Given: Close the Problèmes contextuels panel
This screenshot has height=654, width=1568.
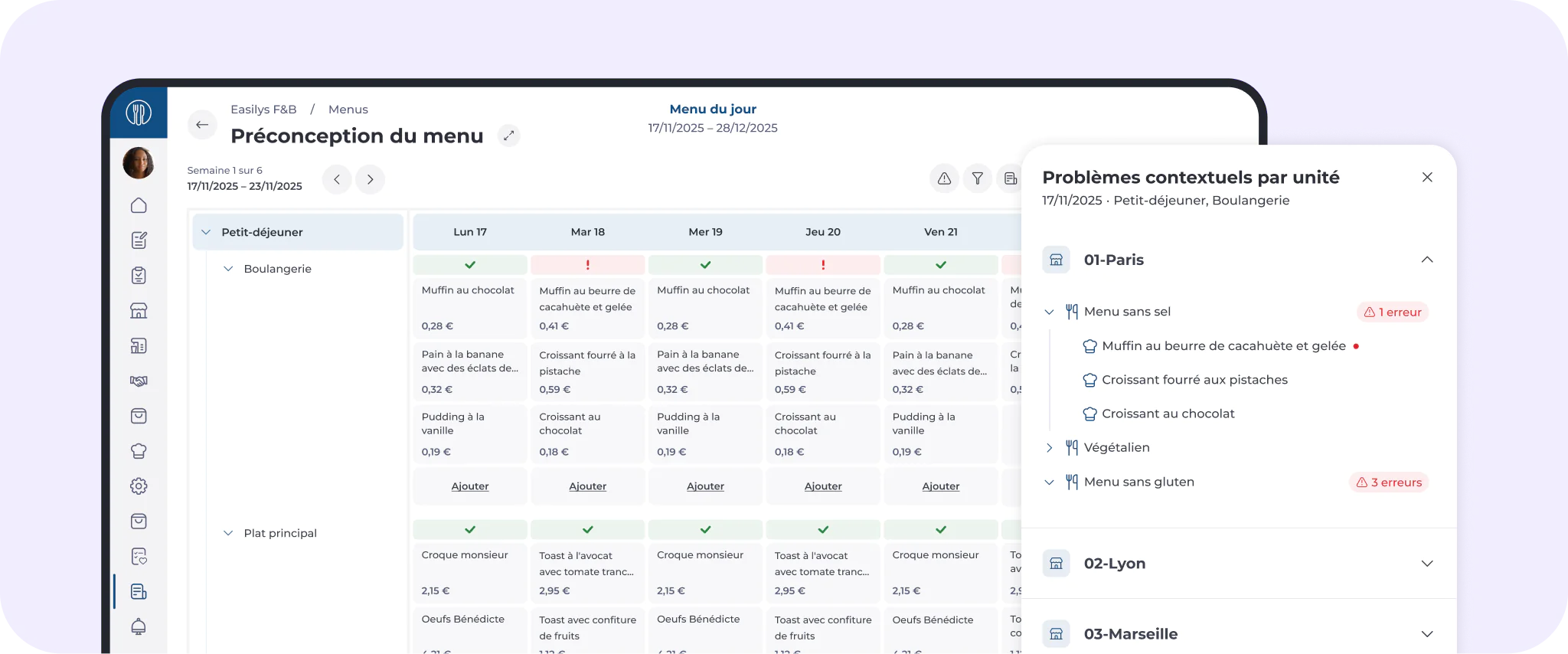Looking at the screenshot, I should click(1427, 177).
